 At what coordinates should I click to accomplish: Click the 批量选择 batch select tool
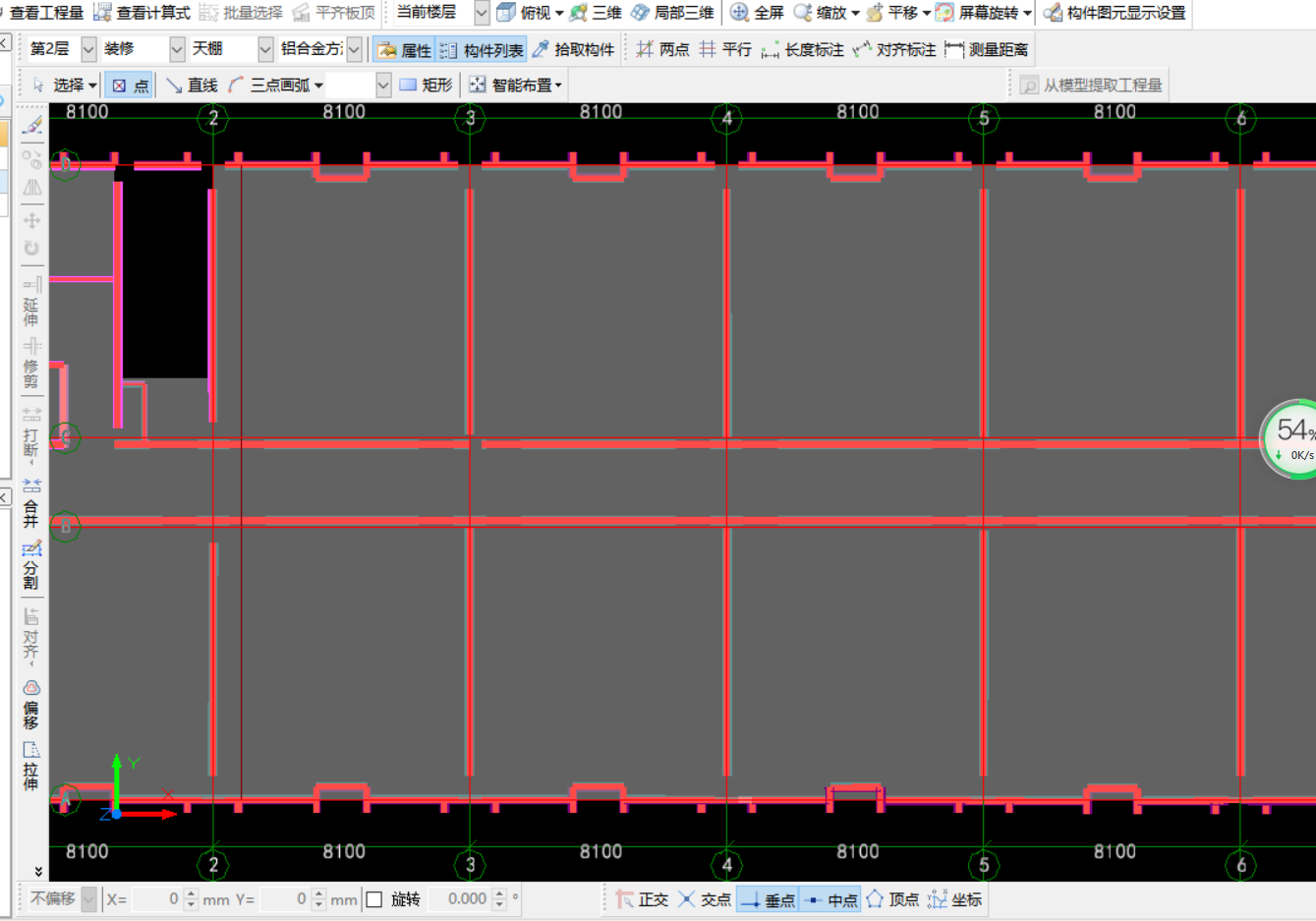pos(241,13)
